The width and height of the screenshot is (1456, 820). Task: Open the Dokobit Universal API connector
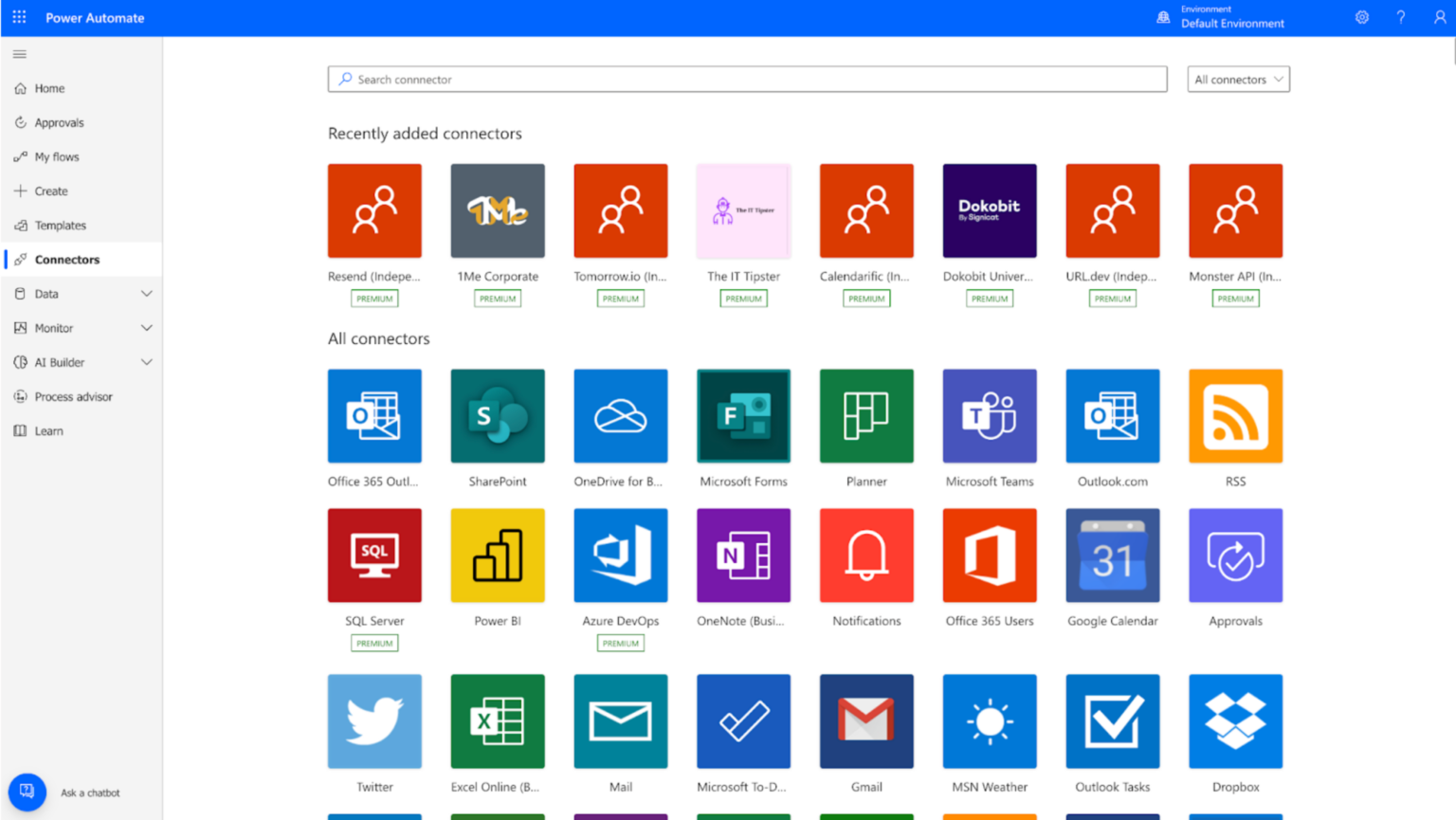989,210
